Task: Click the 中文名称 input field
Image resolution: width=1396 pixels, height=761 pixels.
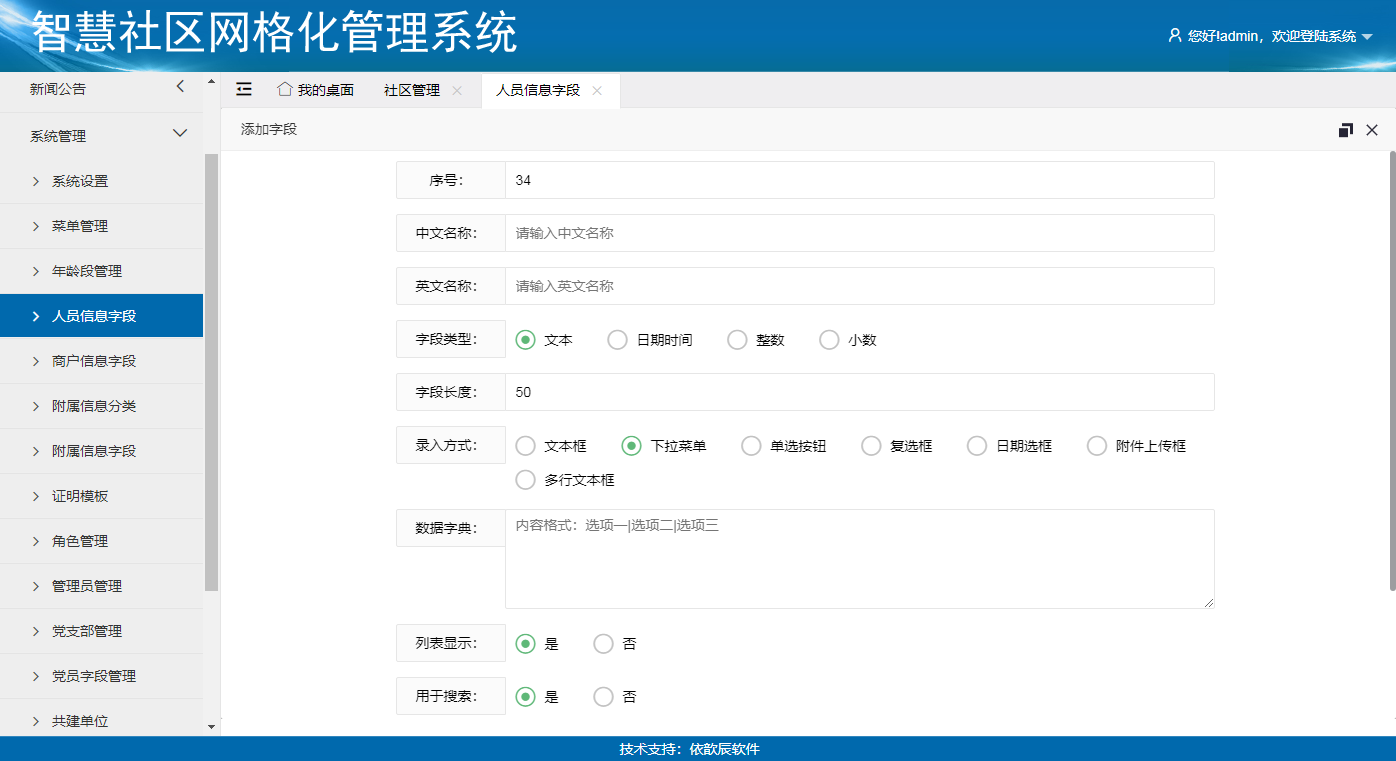Action: 858,233
